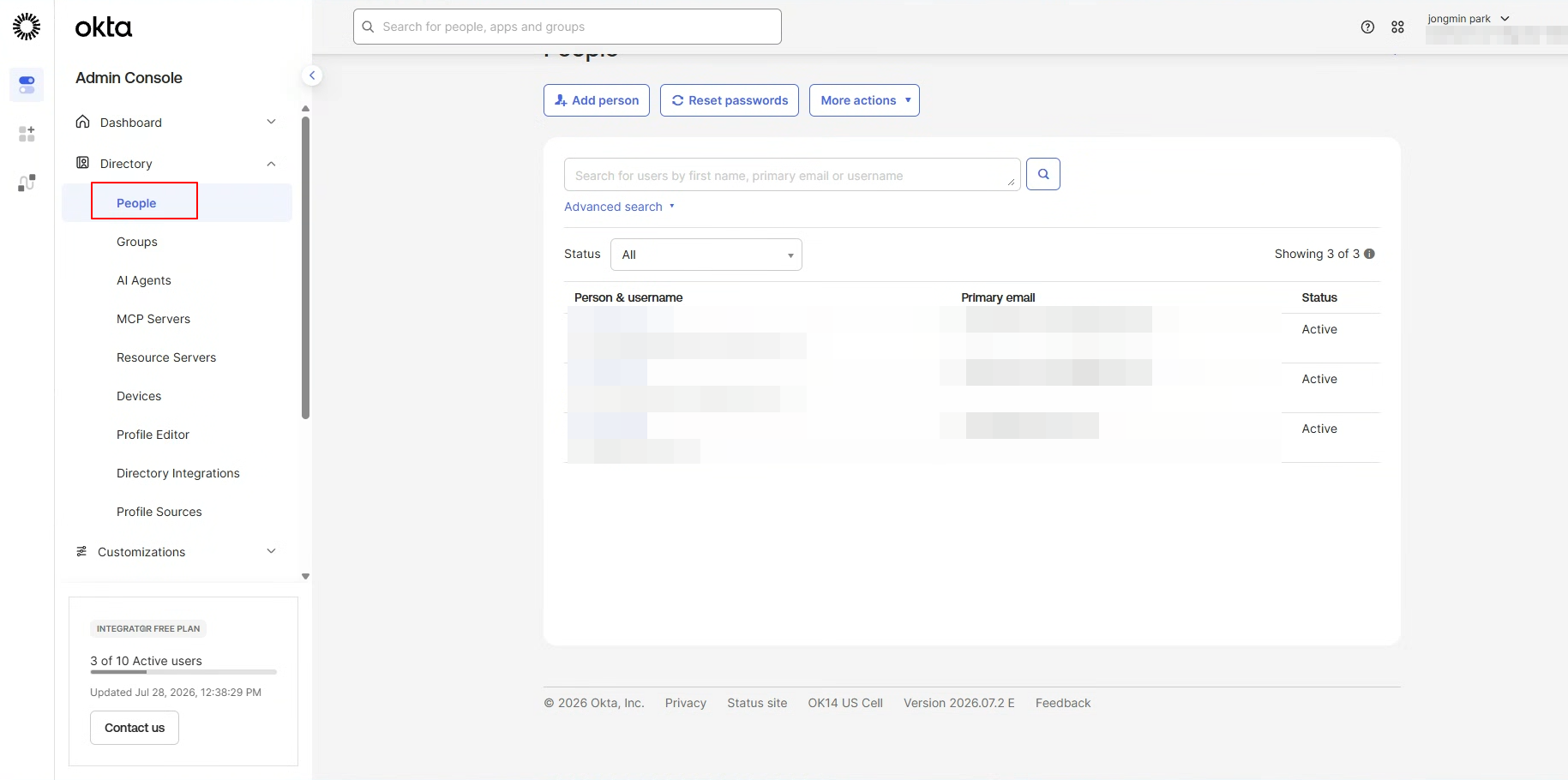This screenshot has height=780, width=1568.
Task: Click the user search text field
Action: [x=792, y=175]
